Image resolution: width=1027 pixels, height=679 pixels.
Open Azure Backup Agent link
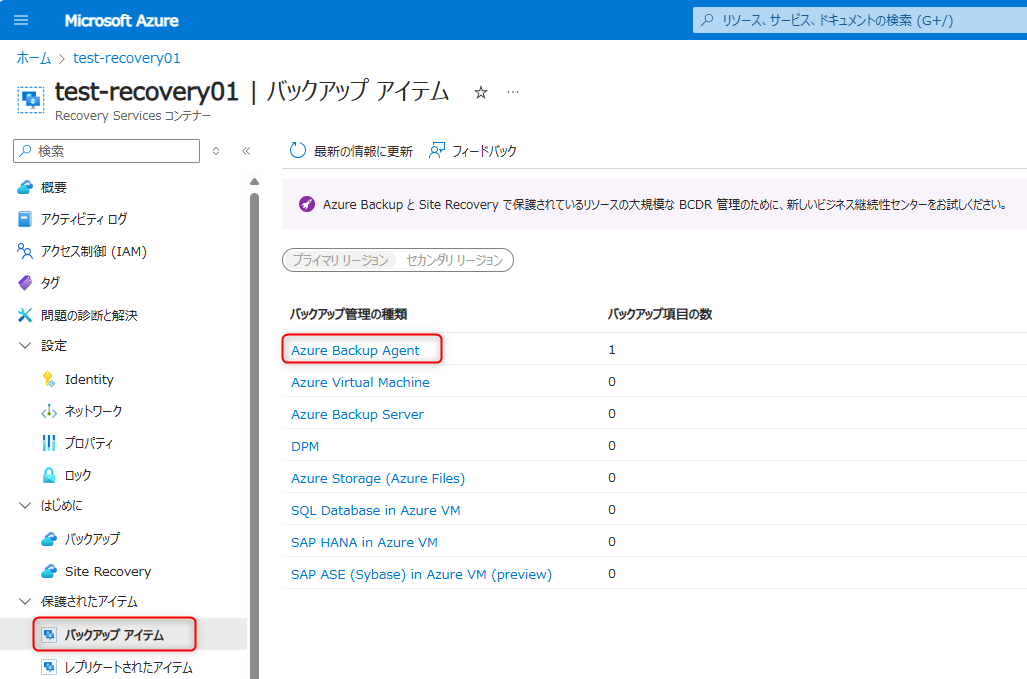coord(355,350)
